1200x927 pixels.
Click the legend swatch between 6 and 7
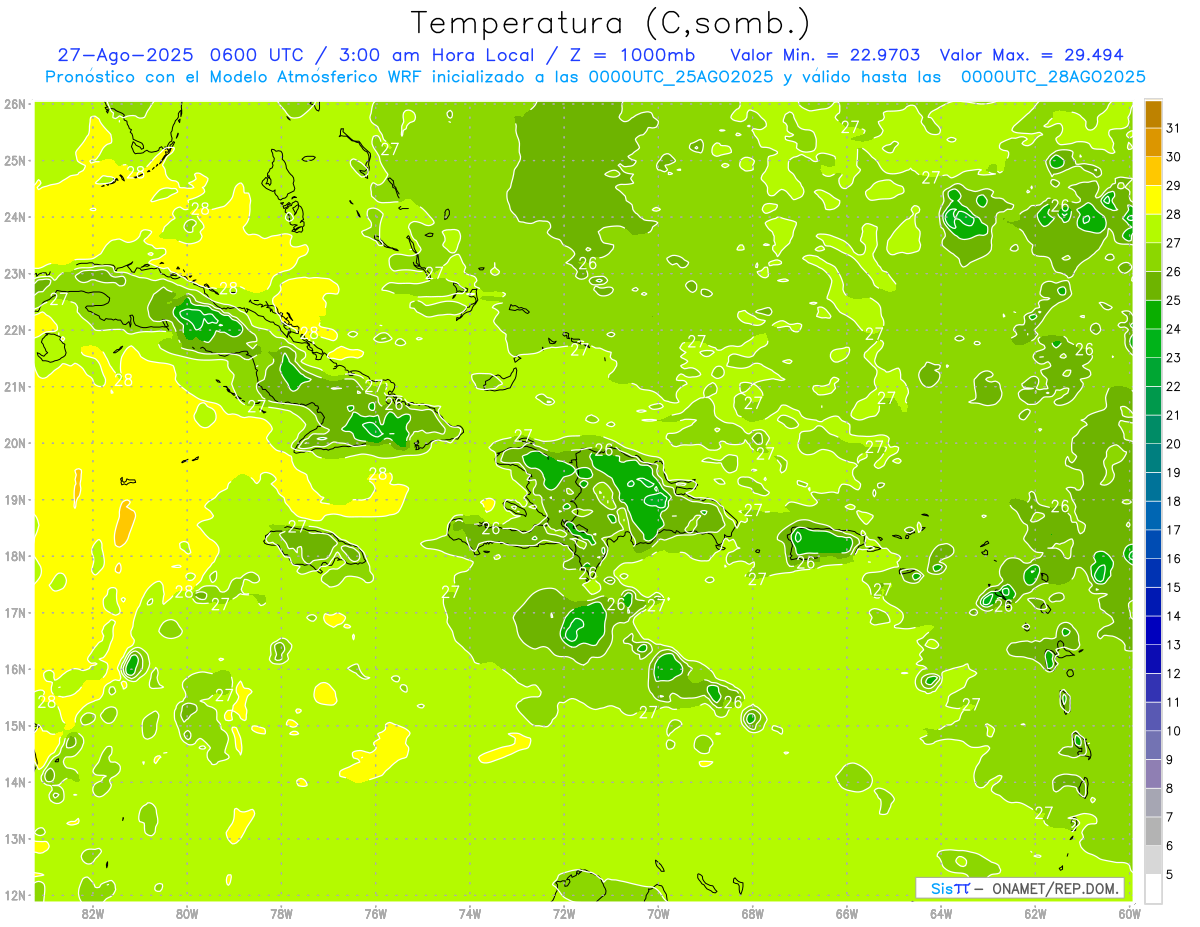tap(1154, 831)
